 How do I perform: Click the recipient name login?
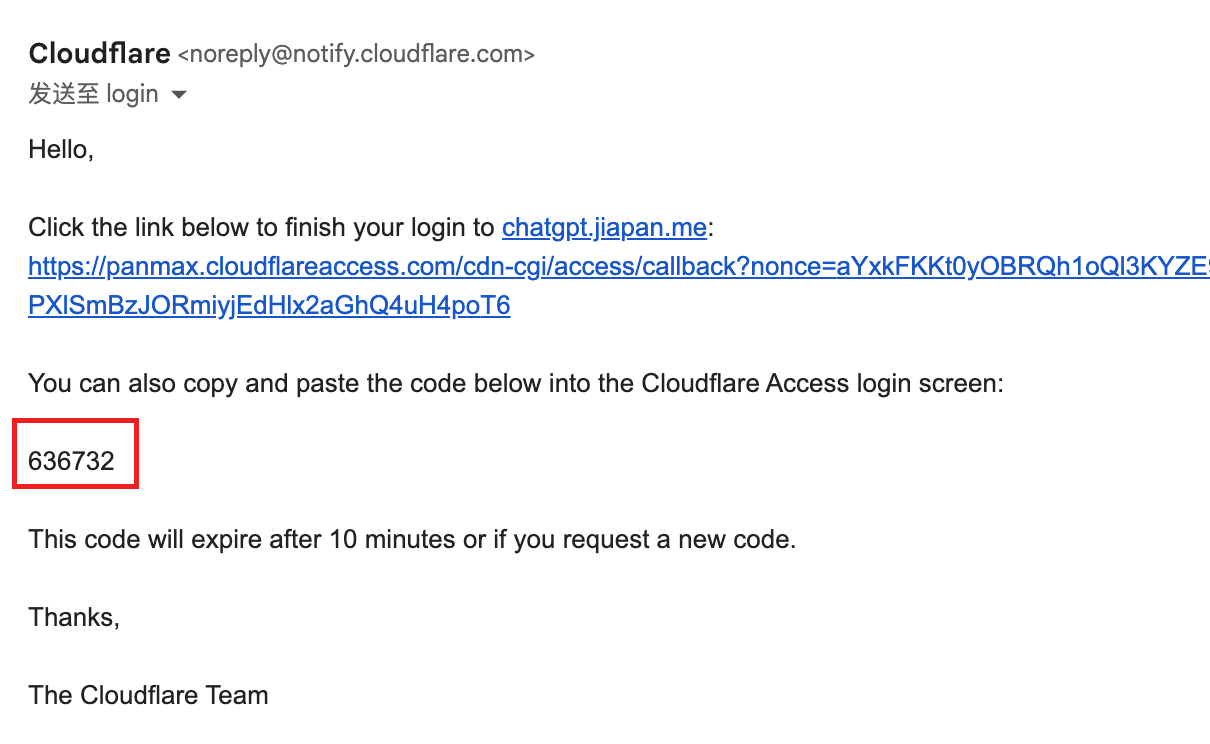click(x=132, y=94)
